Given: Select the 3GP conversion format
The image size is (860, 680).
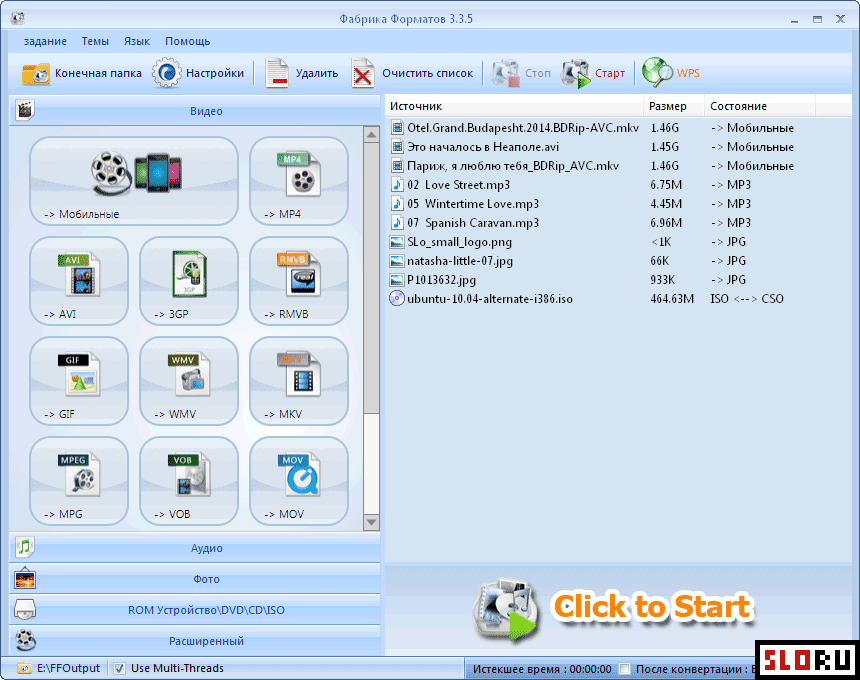Looking at the screenshot, I should tap(189, 281).
